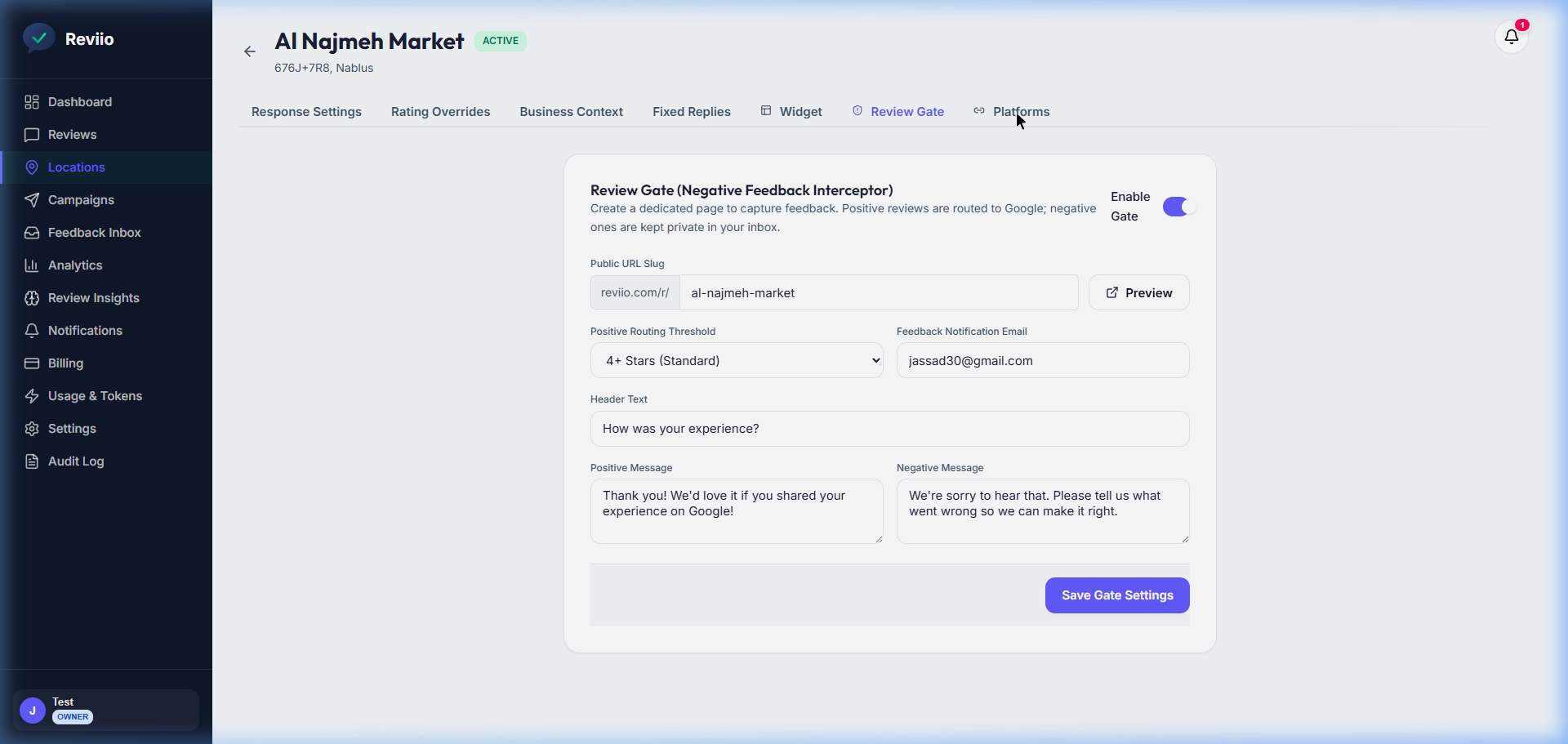Click the Widget tab layout icon
This screenshot has height=744, width=1568.
[766, 110]
